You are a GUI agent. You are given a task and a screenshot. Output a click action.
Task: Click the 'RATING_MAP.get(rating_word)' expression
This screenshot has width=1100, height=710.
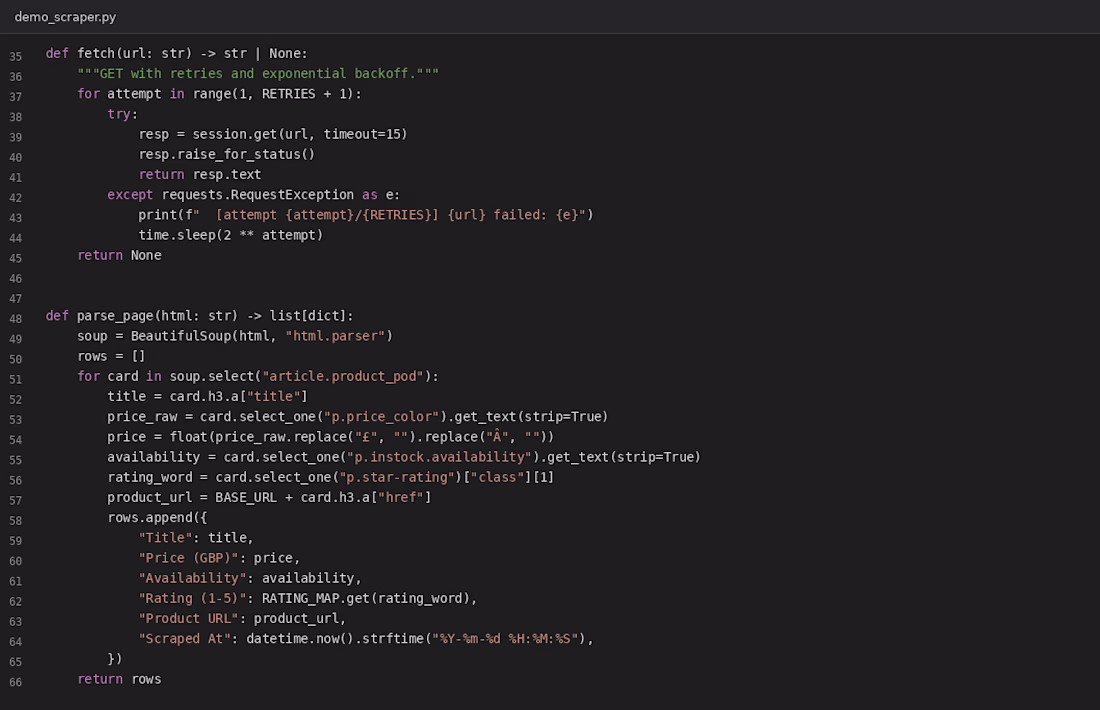coord(365,599)
